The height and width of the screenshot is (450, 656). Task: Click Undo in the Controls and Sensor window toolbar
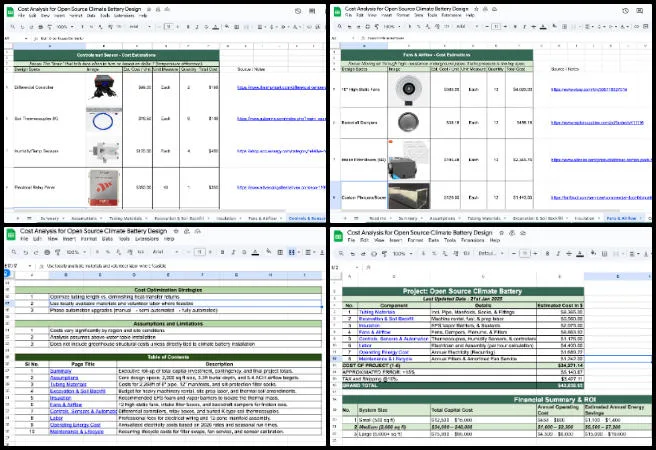tap(19, 25)
